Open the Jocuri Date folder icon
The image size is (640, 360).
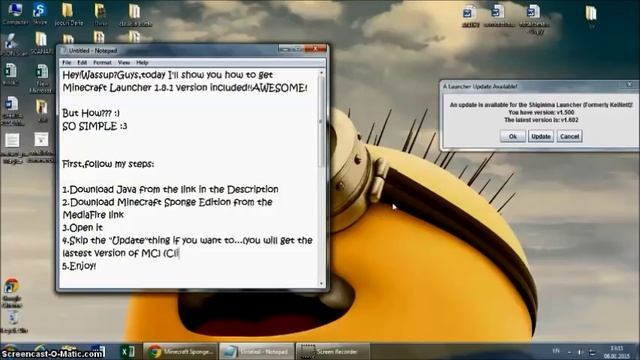(68, 14)
